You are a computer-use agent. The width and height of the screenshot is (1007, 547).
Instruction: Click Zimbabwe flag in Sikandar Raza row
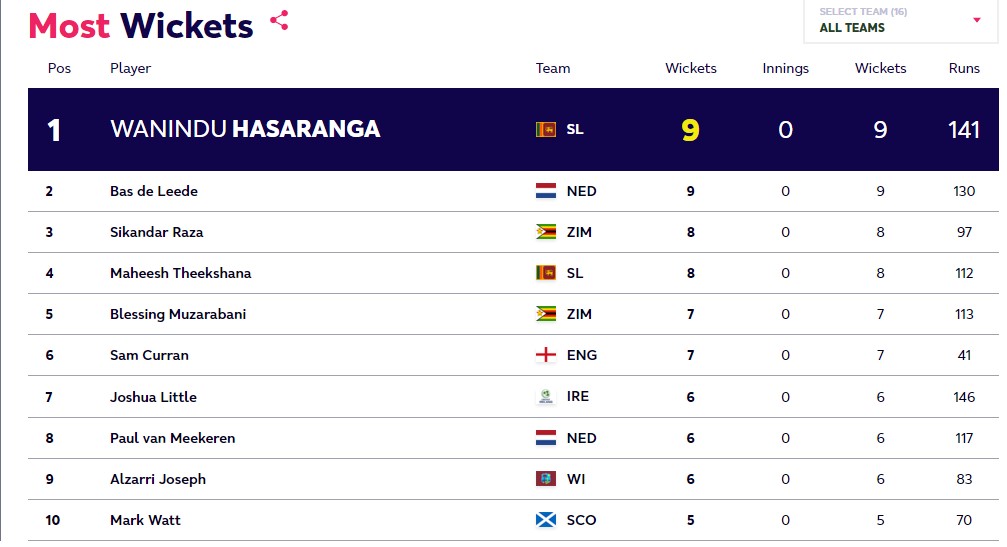click(x=546, y=232)
